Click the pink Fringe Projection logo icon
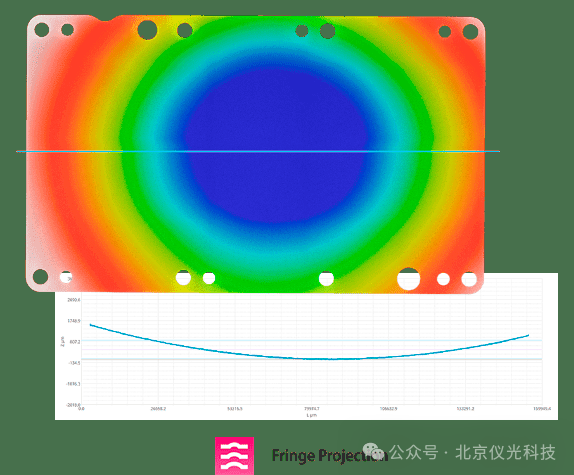574x475 pixels. tap(234, 456)
